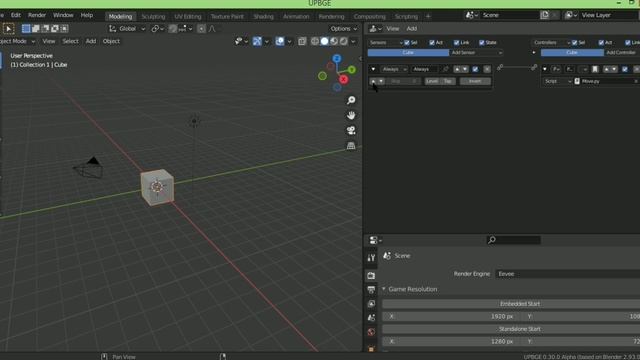Toggle the show gizmo icon
640x360 pixels.
point(257,41)
